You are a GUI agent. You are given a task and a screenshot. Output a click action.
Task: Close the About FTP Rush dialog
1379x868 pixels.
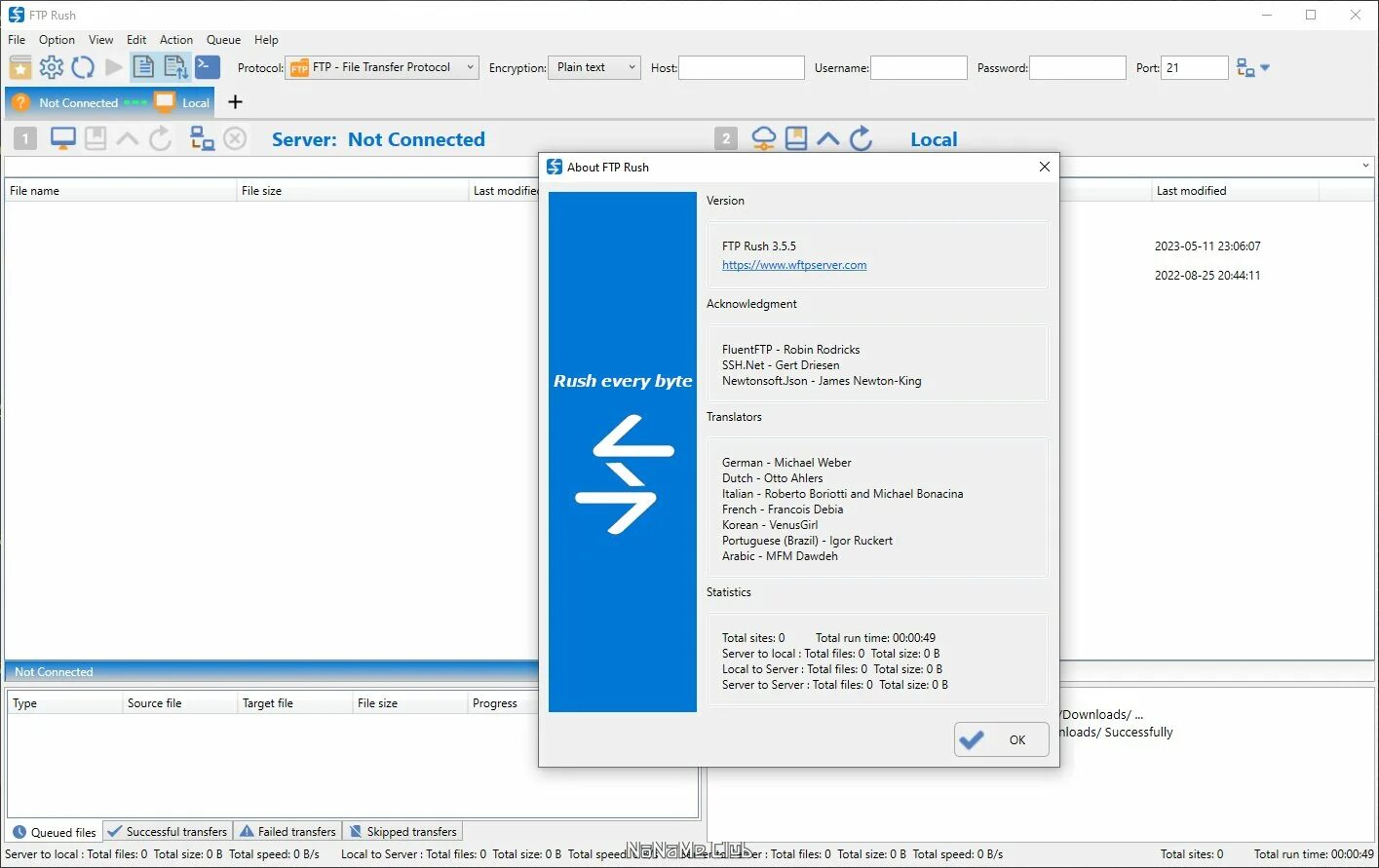click(x=1044, y=167)
